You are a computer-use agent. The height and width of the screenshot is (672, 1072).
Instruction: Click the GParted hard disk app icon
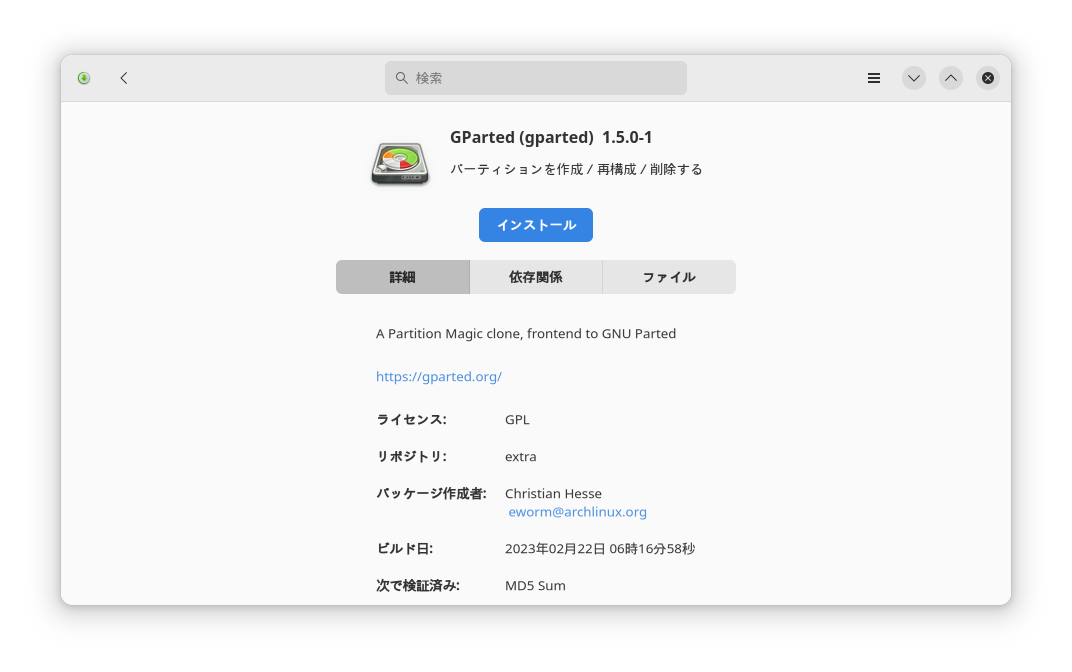[x=400, y=163]
